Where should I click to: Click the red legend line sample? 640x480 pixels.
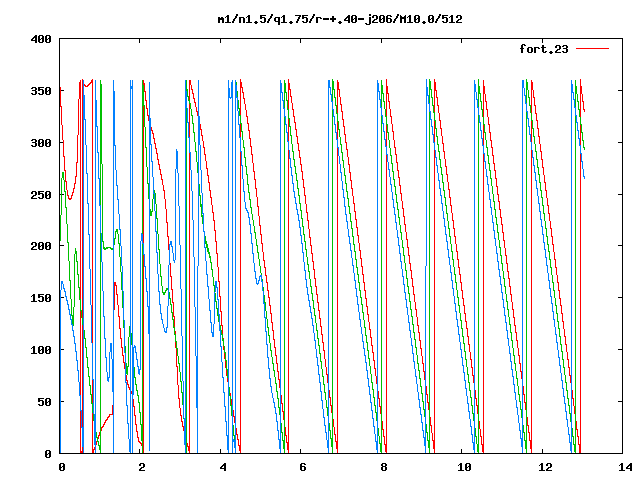(x=592, y=49)
